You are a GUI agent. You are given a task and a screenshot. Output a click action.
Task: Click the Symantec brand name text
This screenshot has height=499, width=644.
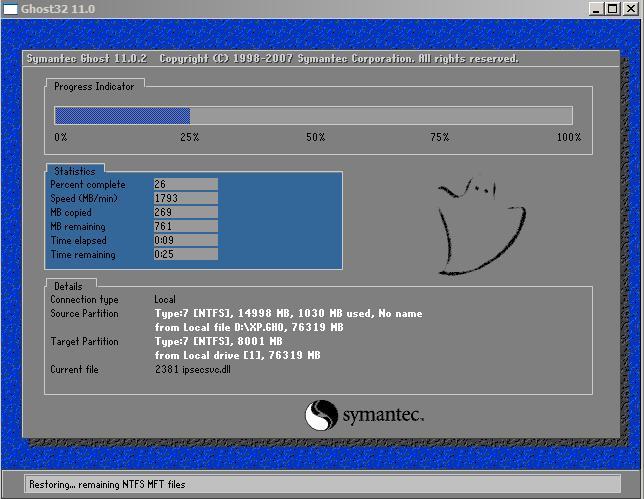click(x=383, y=415)
